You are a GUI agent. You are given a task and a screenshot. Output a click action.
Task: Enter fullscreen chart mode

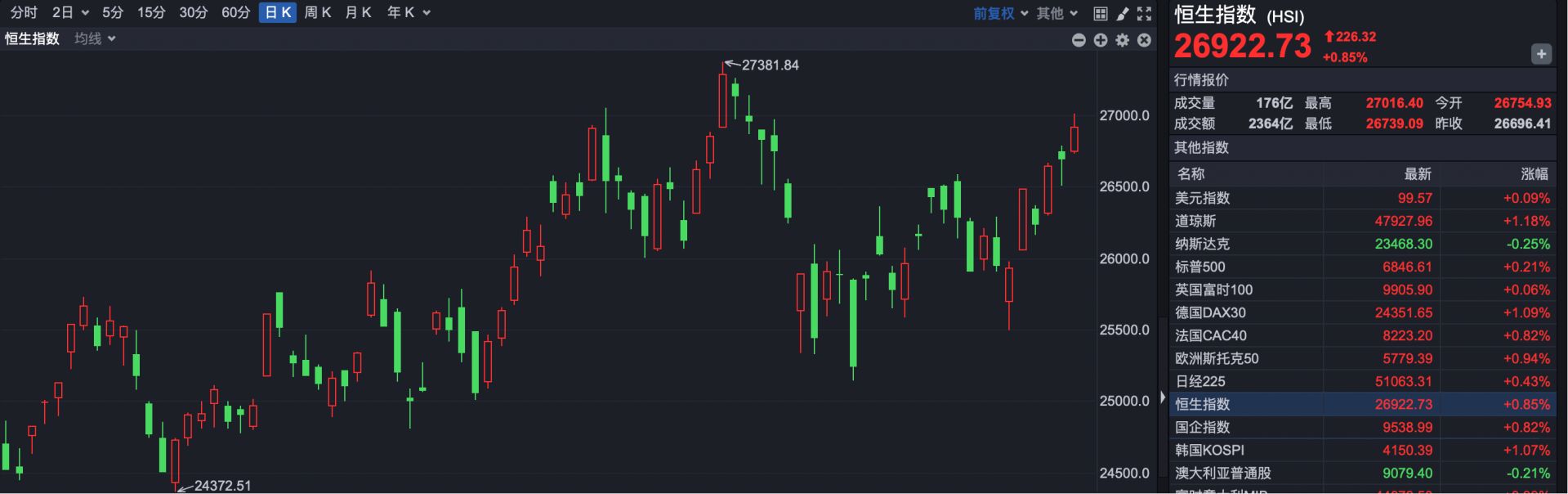tap(1144, 13)
